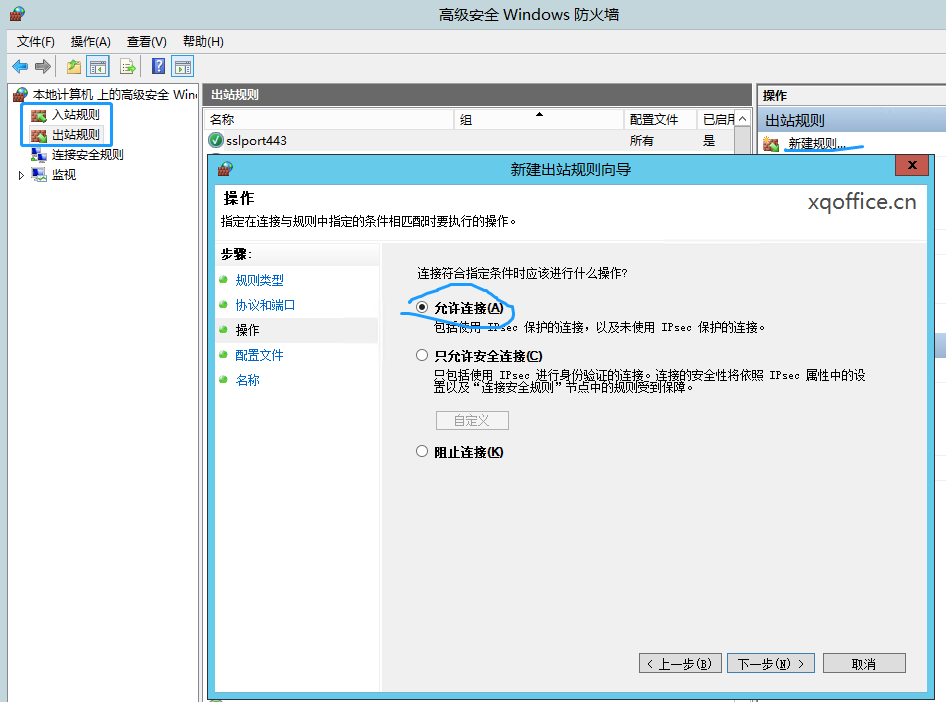Open the 查看(V) menu
946x702 pixels.
tap(147, 42)
